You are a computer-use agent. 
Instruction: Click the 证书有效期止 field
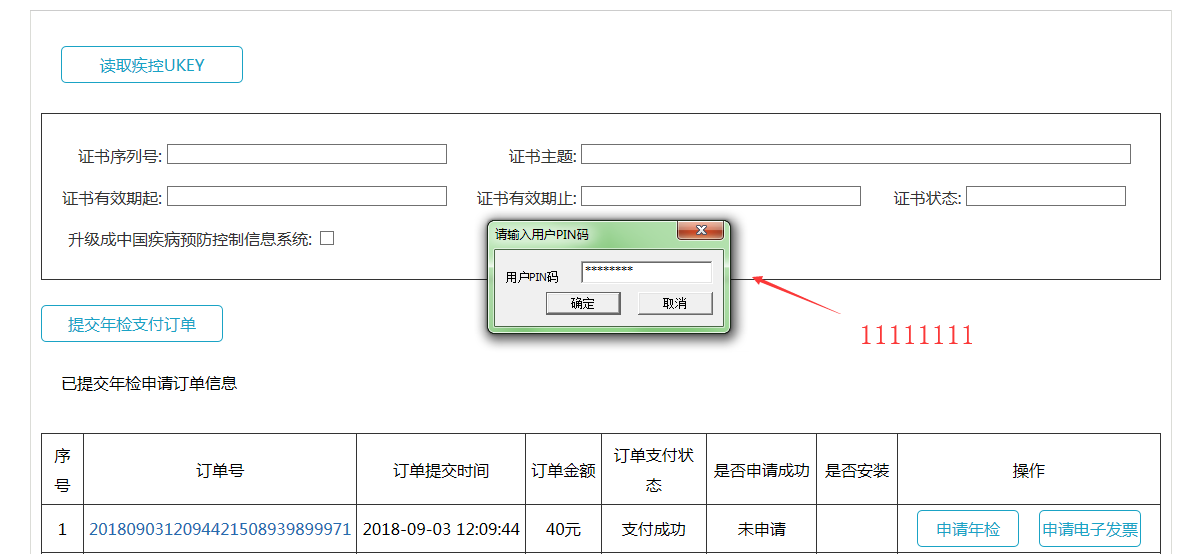point(720,196)
